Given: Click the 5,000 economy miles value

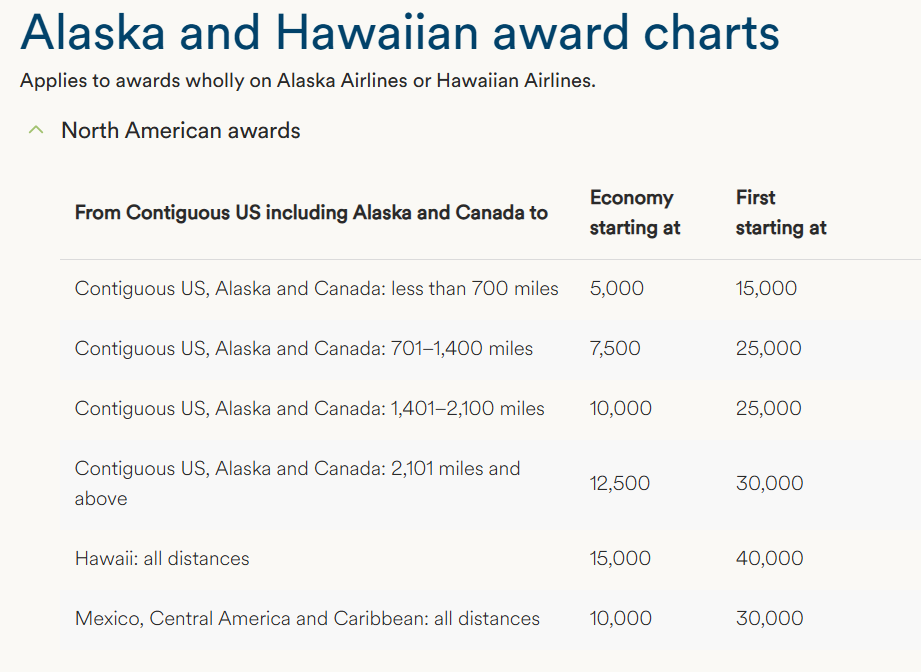Looking at the screenshot, I should click(617, 289).
